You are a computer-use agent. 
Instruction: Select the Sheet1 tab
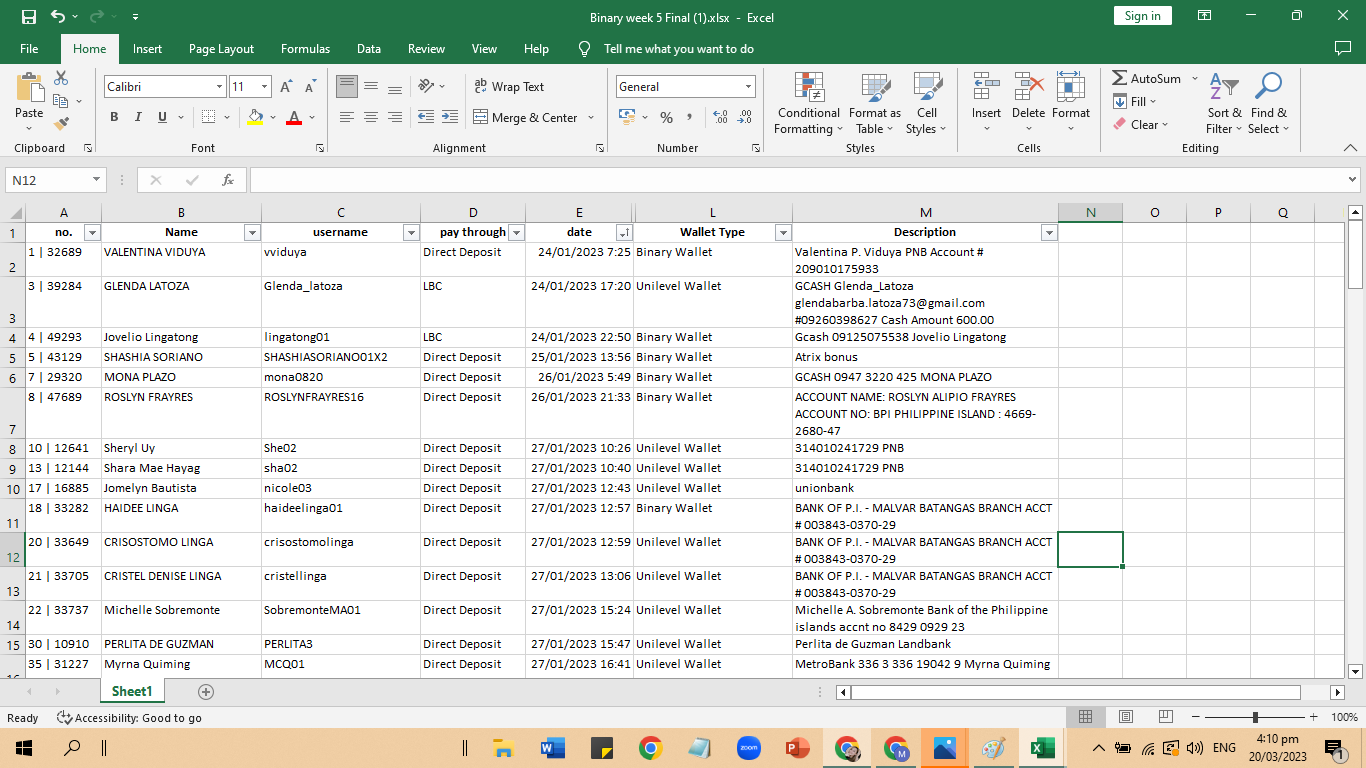point(132,691)
